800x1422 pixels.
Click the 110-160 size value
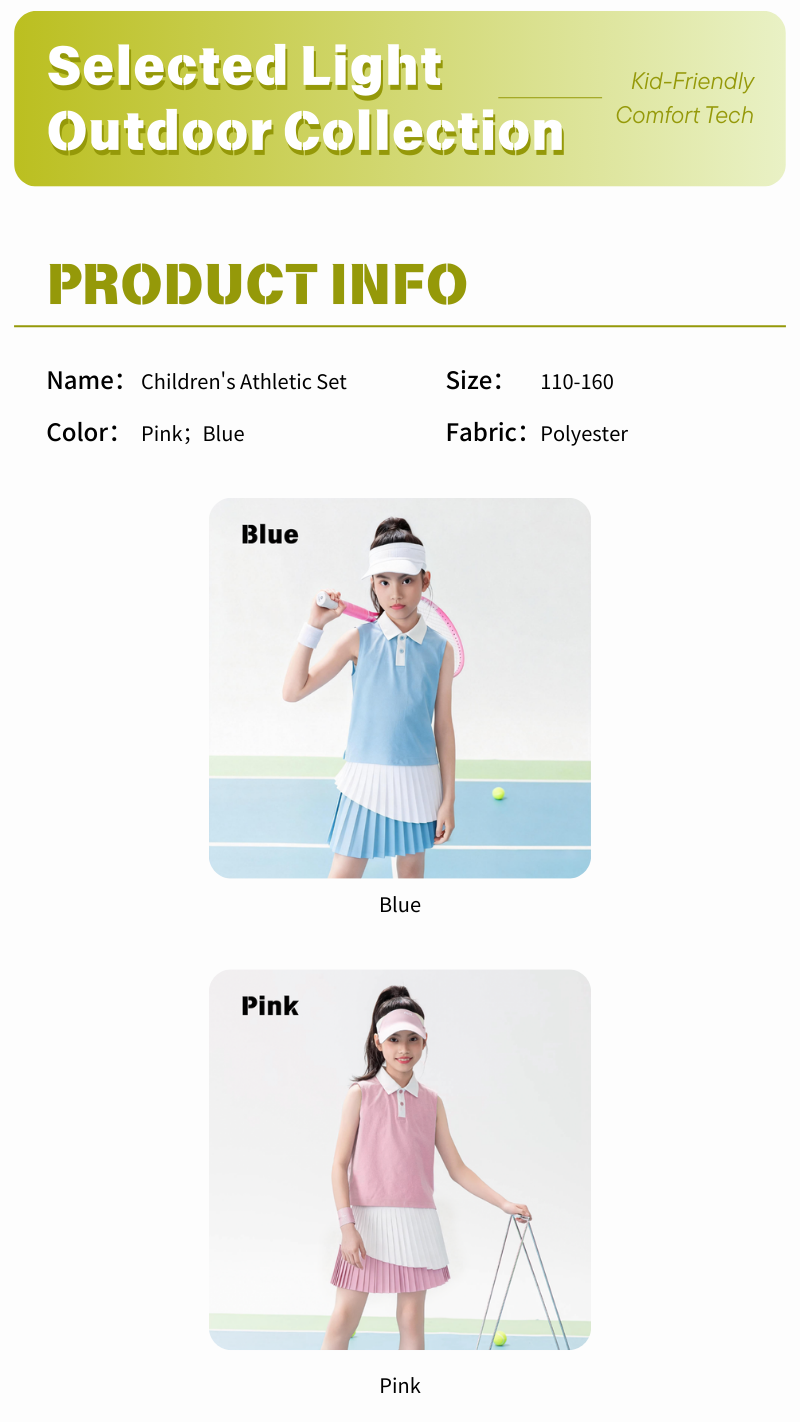pos(577,382)
